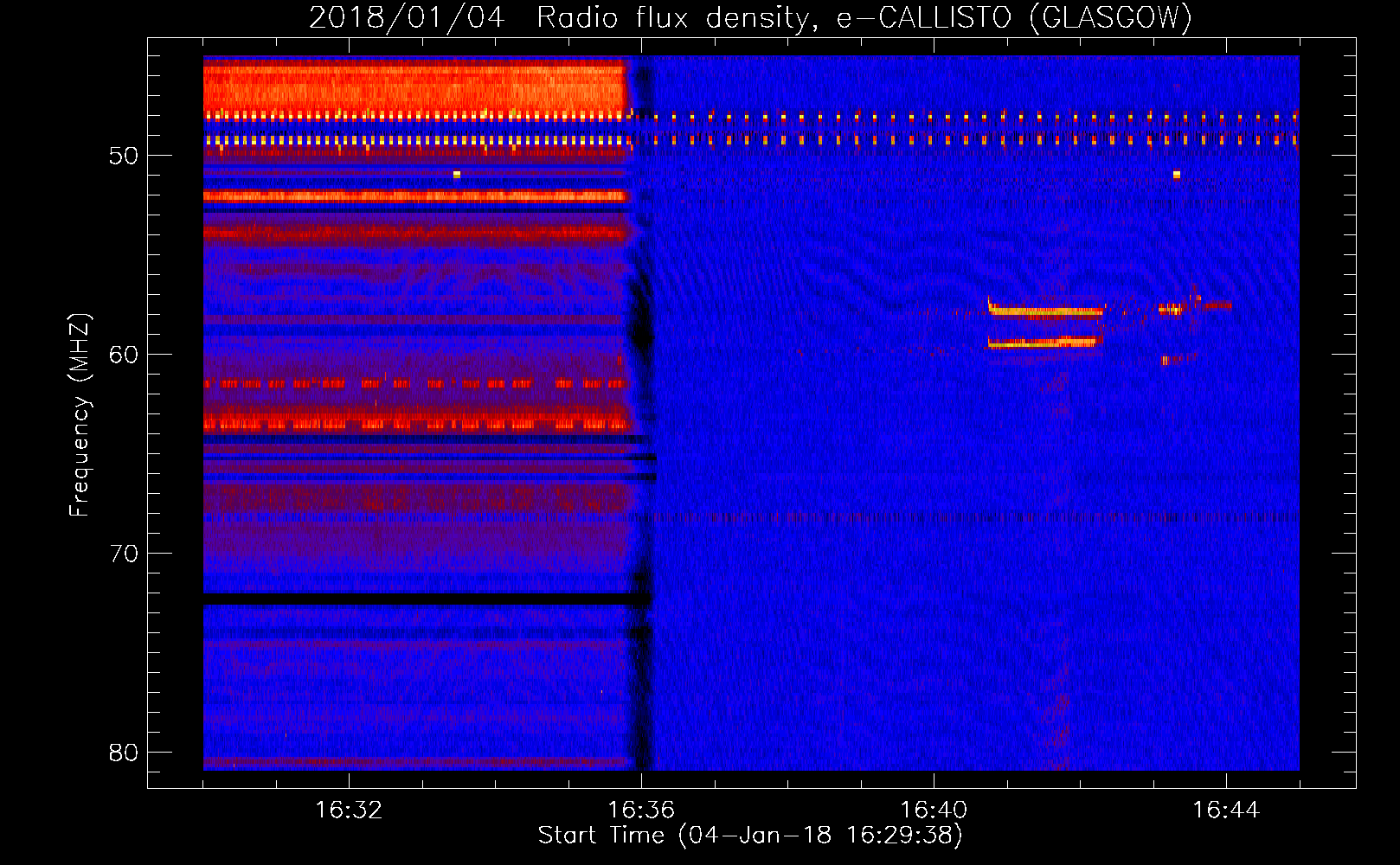Click the "Frequency (MHZ)" y-axis label

pos(80,415)
